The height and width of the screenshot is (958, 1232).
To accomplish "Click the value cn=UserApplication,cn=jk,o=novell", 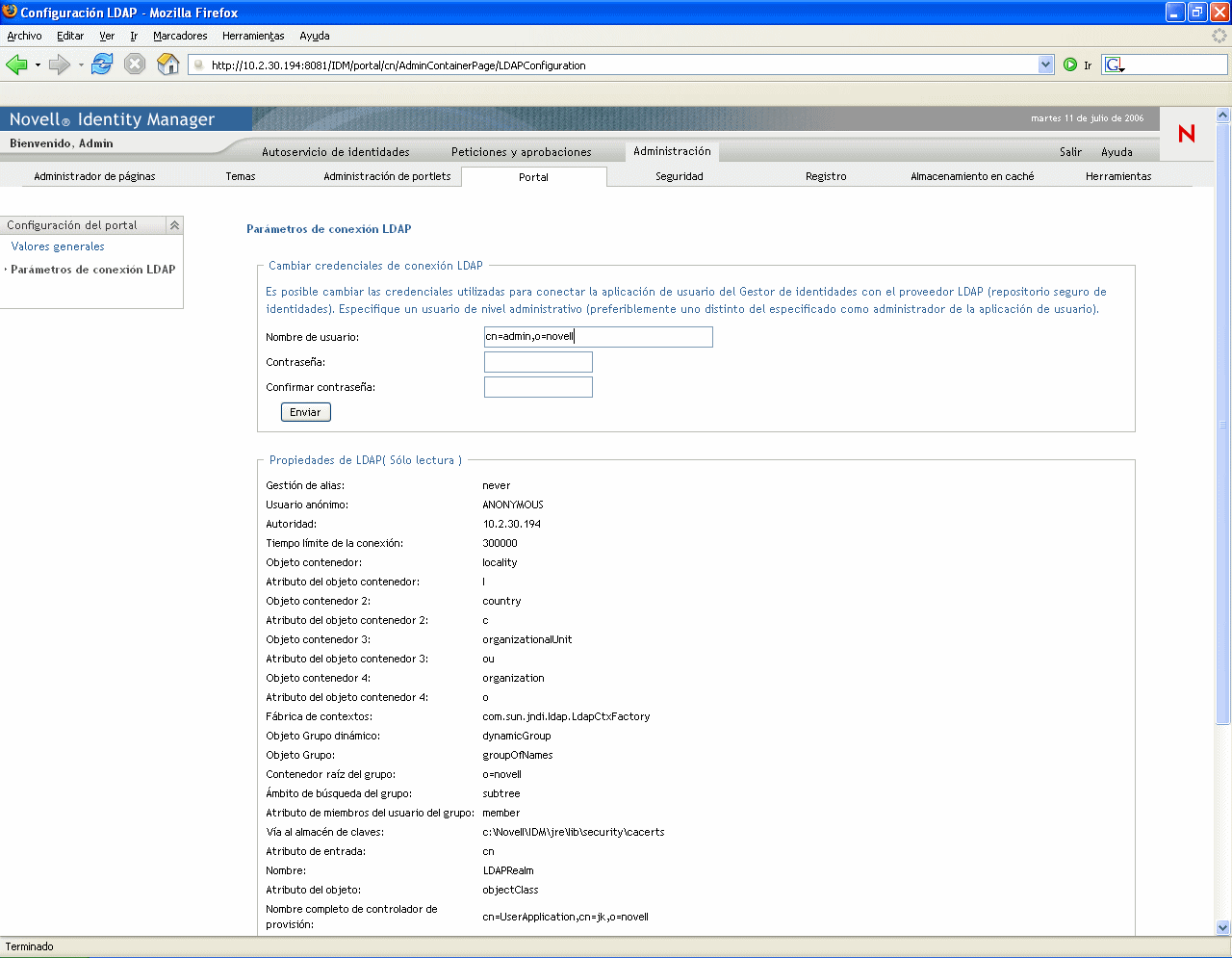I will [565, 917].
